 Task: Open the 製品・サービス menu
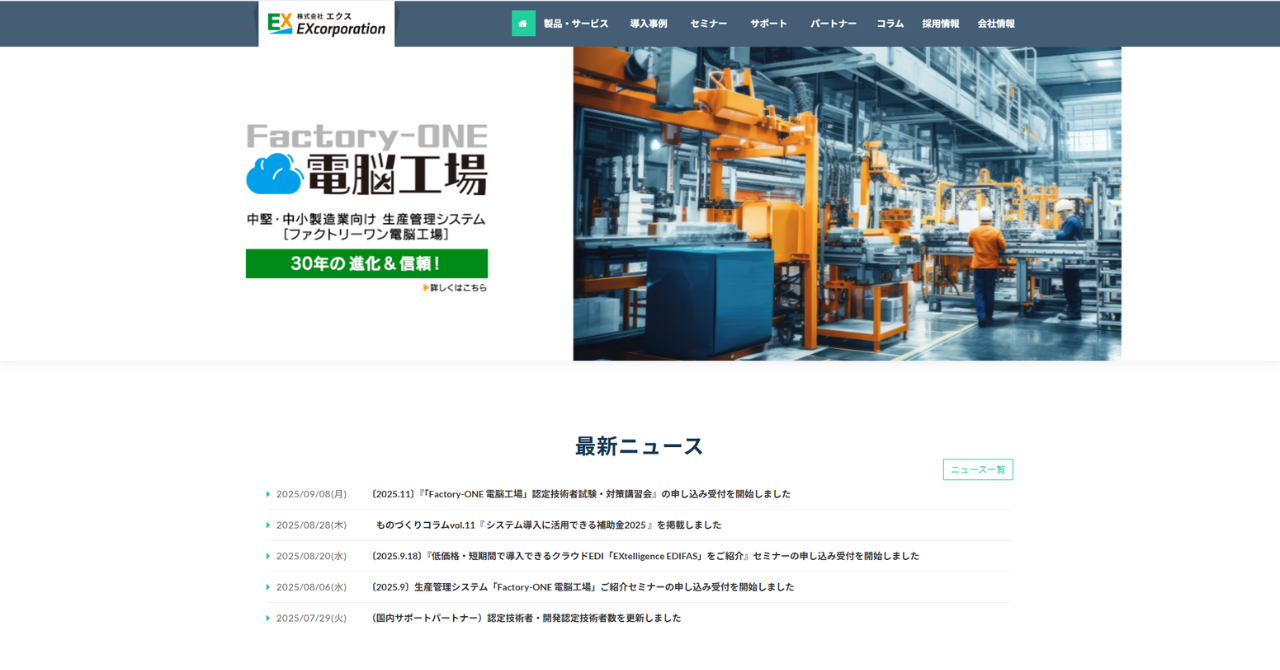pyautogui.click(x=576, y=23)
